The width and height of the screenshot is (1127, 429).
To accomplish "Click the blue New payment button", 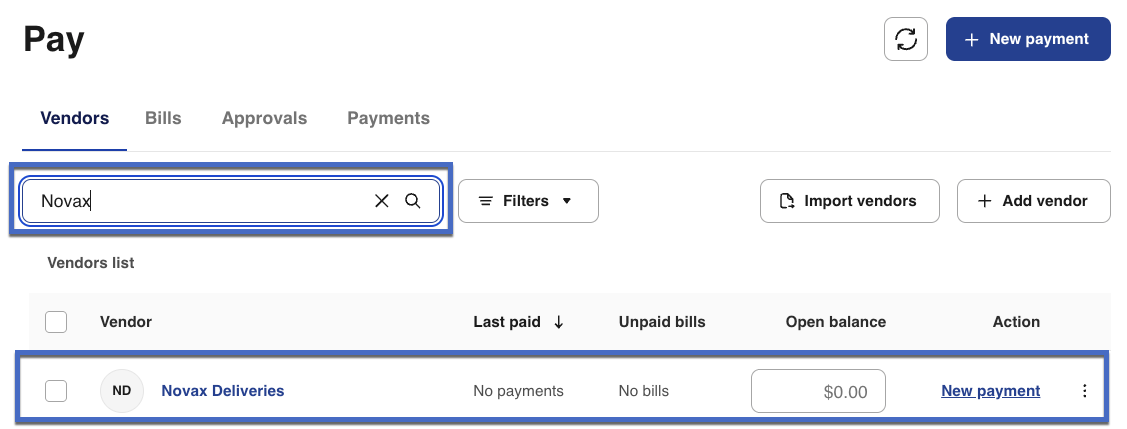I will [1028, 39].
